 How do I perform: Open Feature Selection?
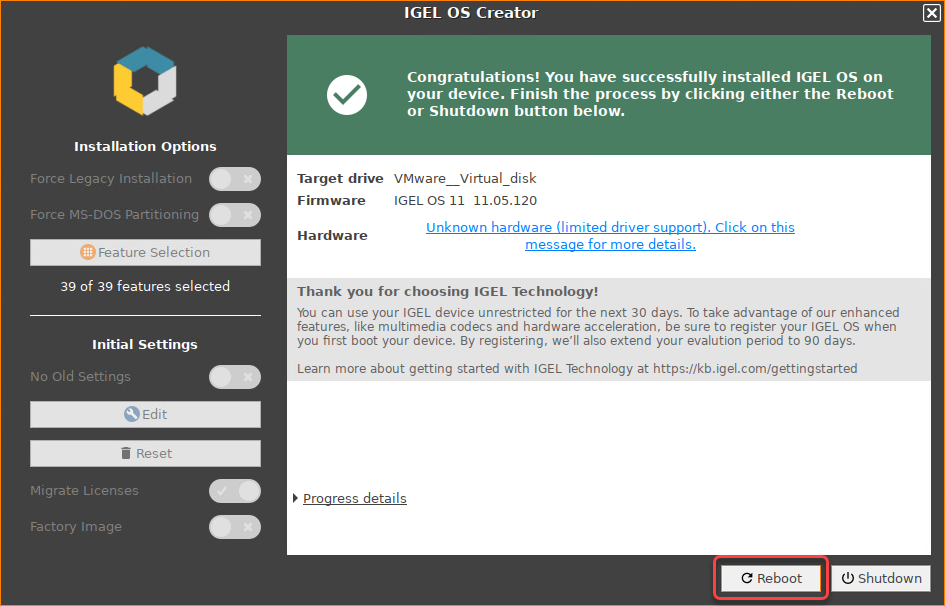[145, 252]
